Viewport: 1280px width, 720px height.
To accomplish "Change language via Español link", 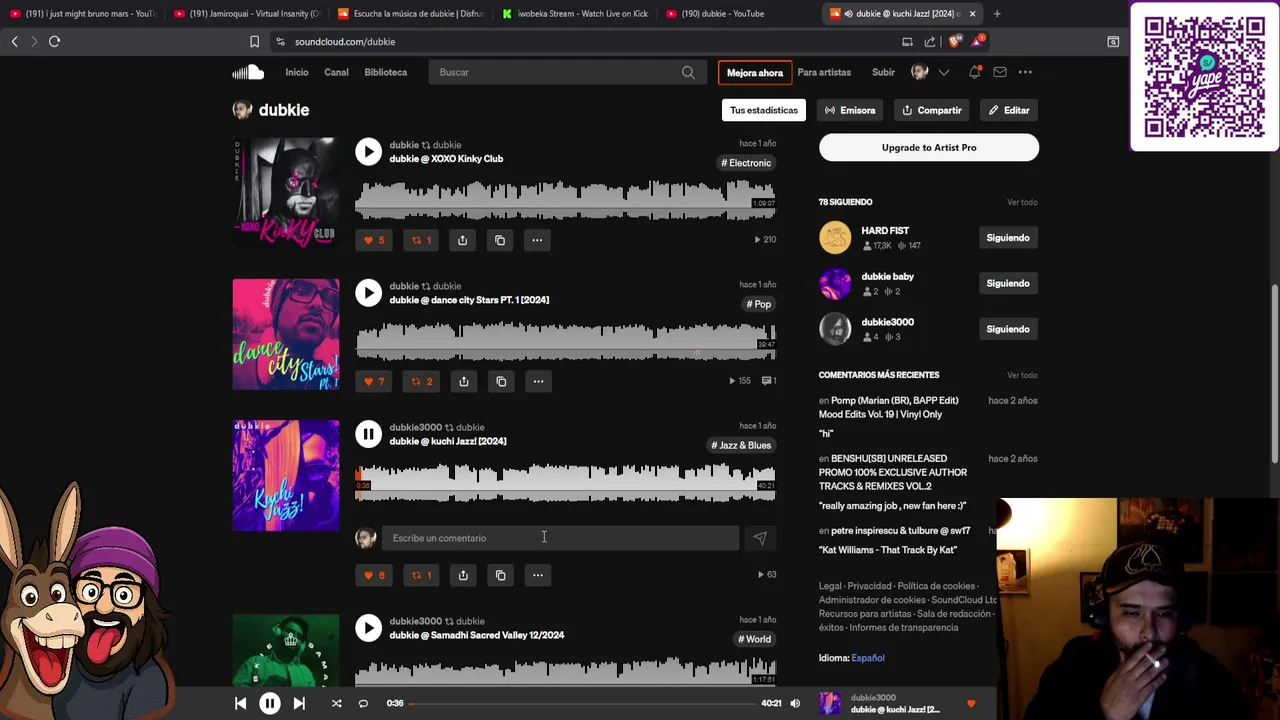I will point(867,658).
